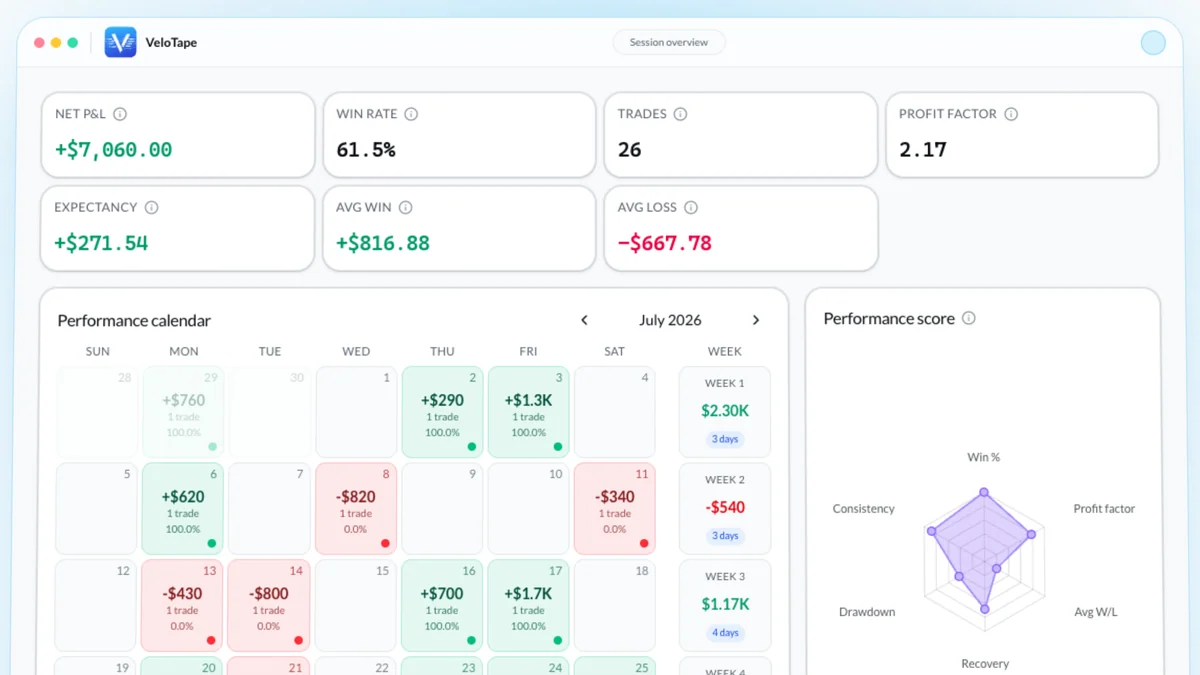Image resolution: width=1200 pixels, height=675 pixels.
Task: Click the July 2026 month label
Action: (x=670, y=320)
